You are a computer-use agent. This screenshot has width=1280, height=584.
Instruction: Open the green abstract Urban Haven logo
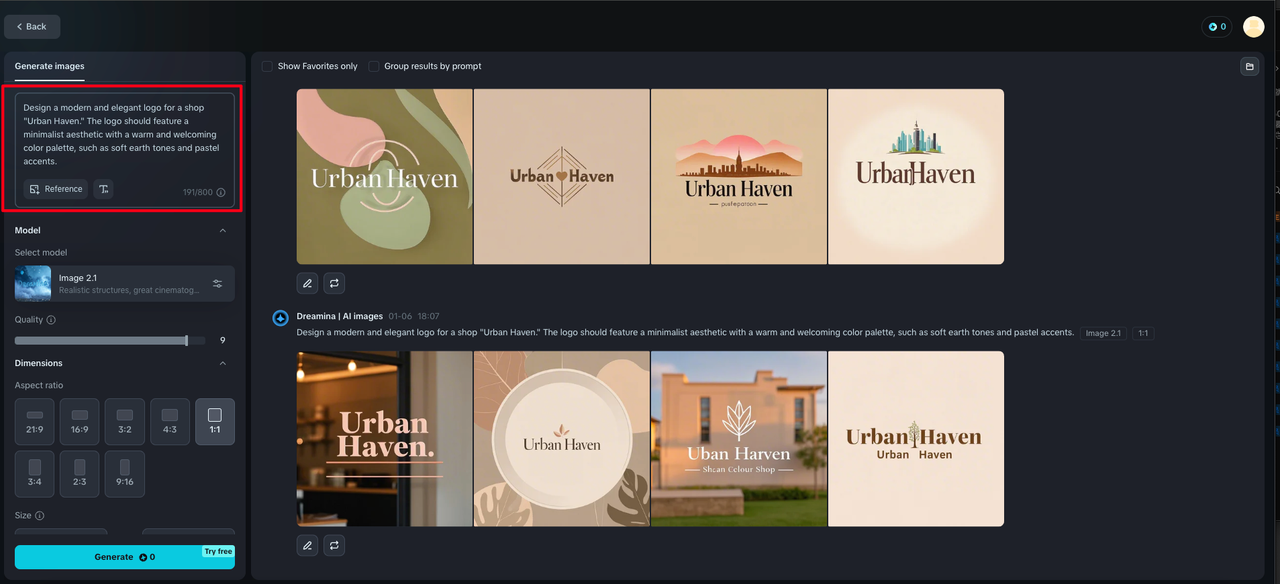coord(385,177)
